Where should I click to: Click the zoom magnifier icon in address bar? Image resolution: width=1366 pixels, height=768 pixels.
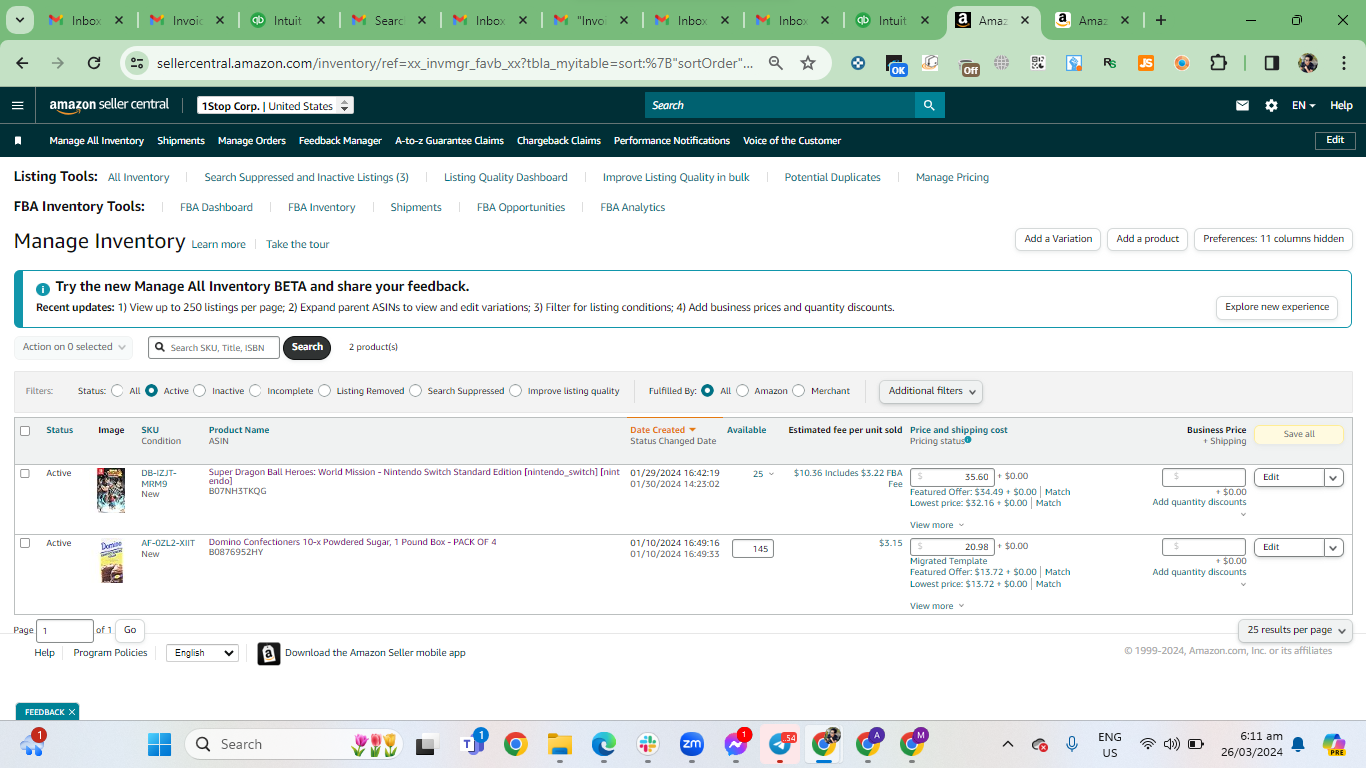(x=776, y=63)
